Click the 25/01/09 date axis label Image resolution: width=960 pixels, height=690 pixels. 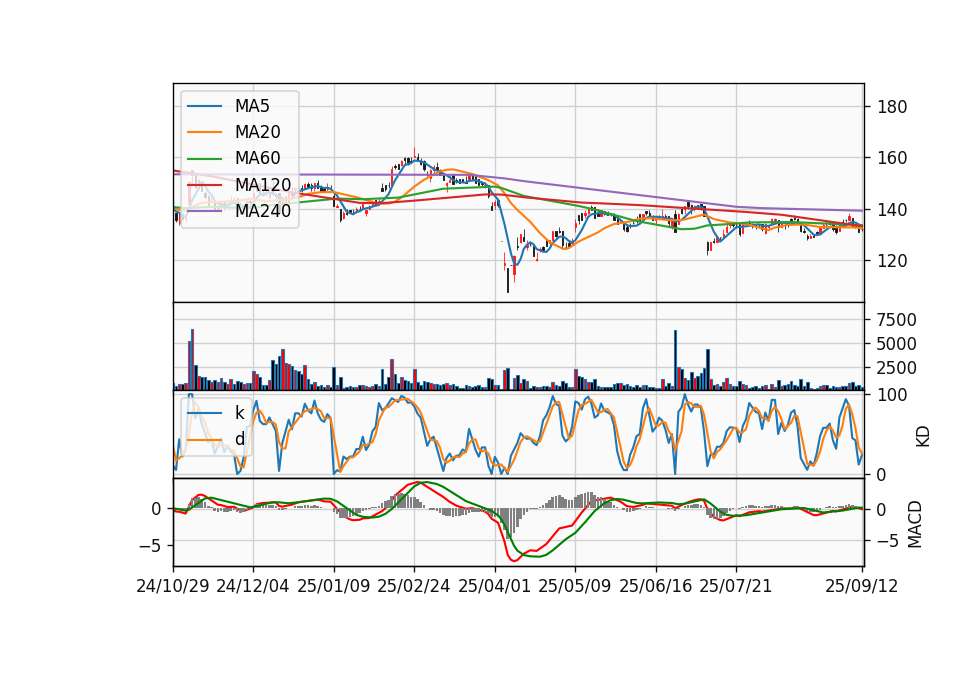(x=334, y=586)
